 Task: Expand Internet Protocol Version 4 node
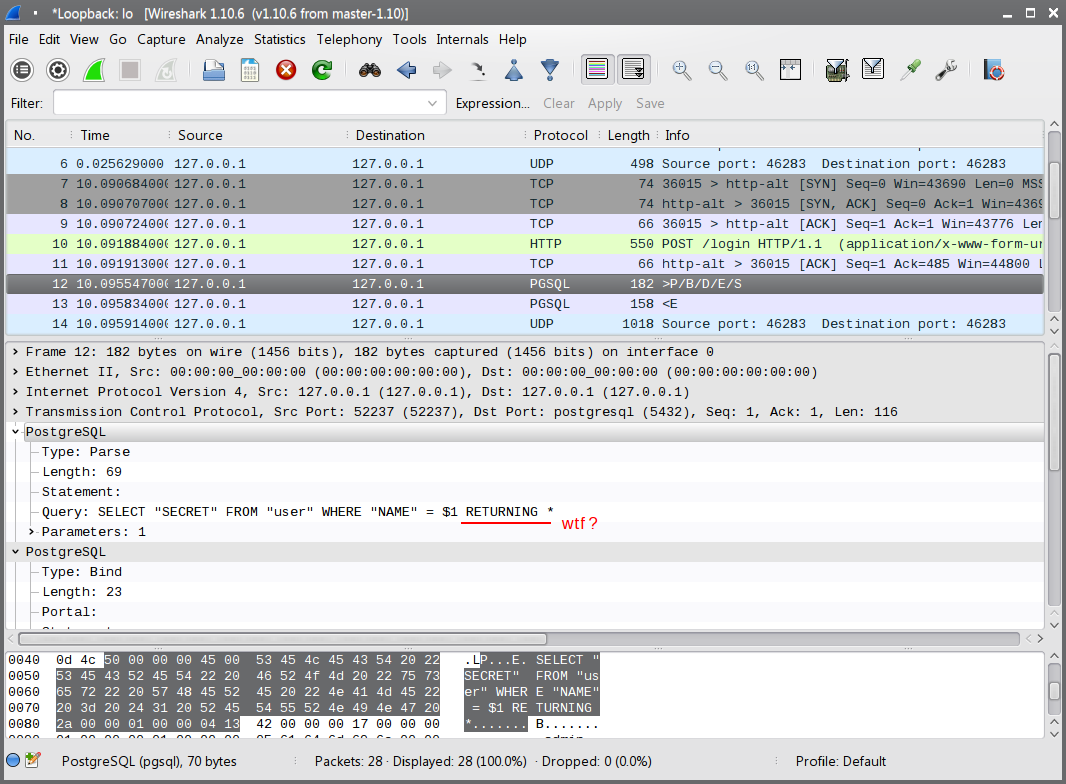15,392
